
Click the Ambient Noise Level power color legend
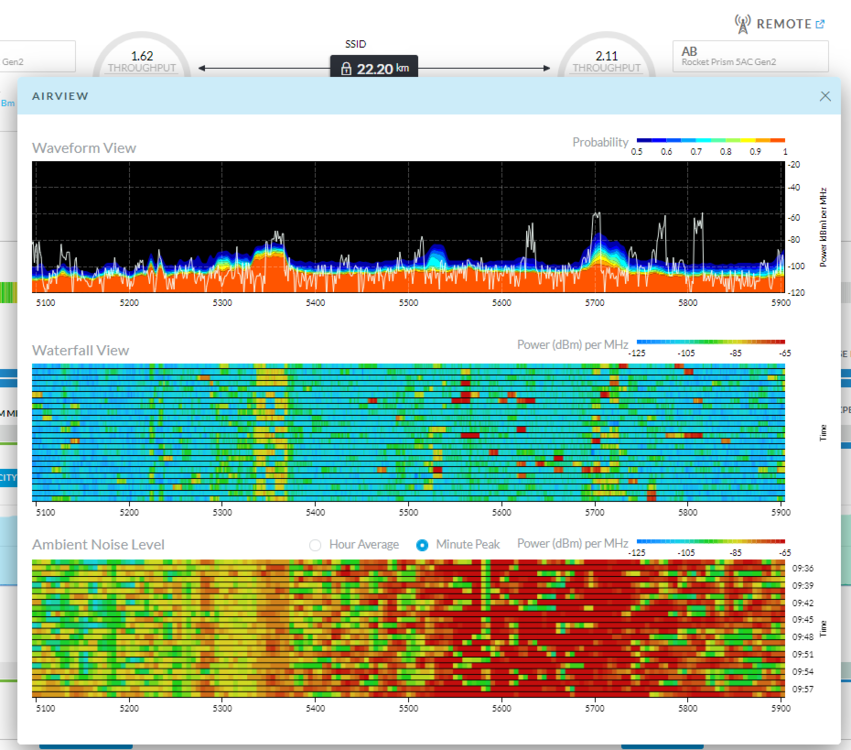coord(710,543)
